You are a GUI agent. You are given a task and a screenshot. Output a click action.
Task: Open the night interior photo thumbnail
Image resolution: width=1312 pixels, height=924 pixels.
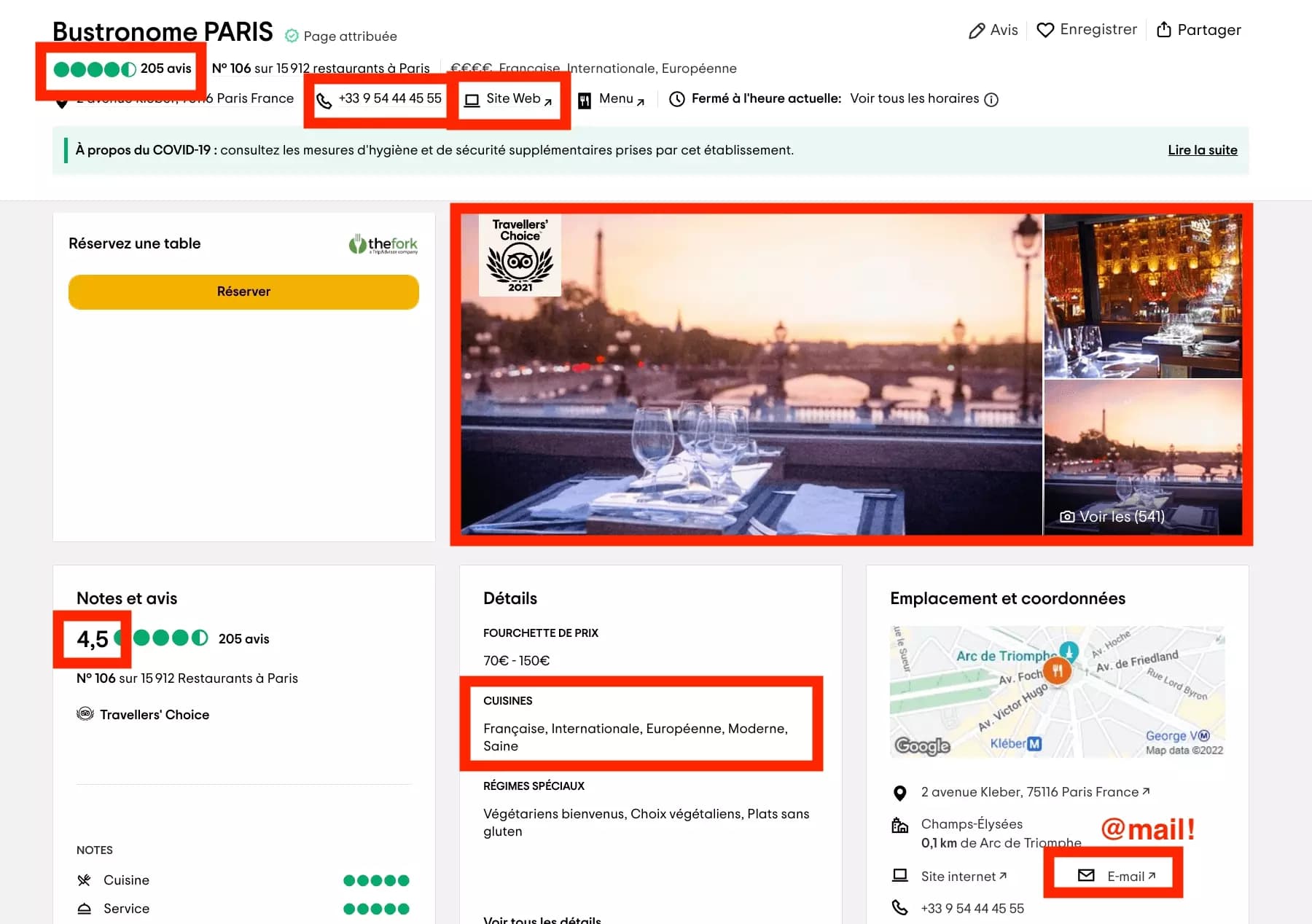1143,295
